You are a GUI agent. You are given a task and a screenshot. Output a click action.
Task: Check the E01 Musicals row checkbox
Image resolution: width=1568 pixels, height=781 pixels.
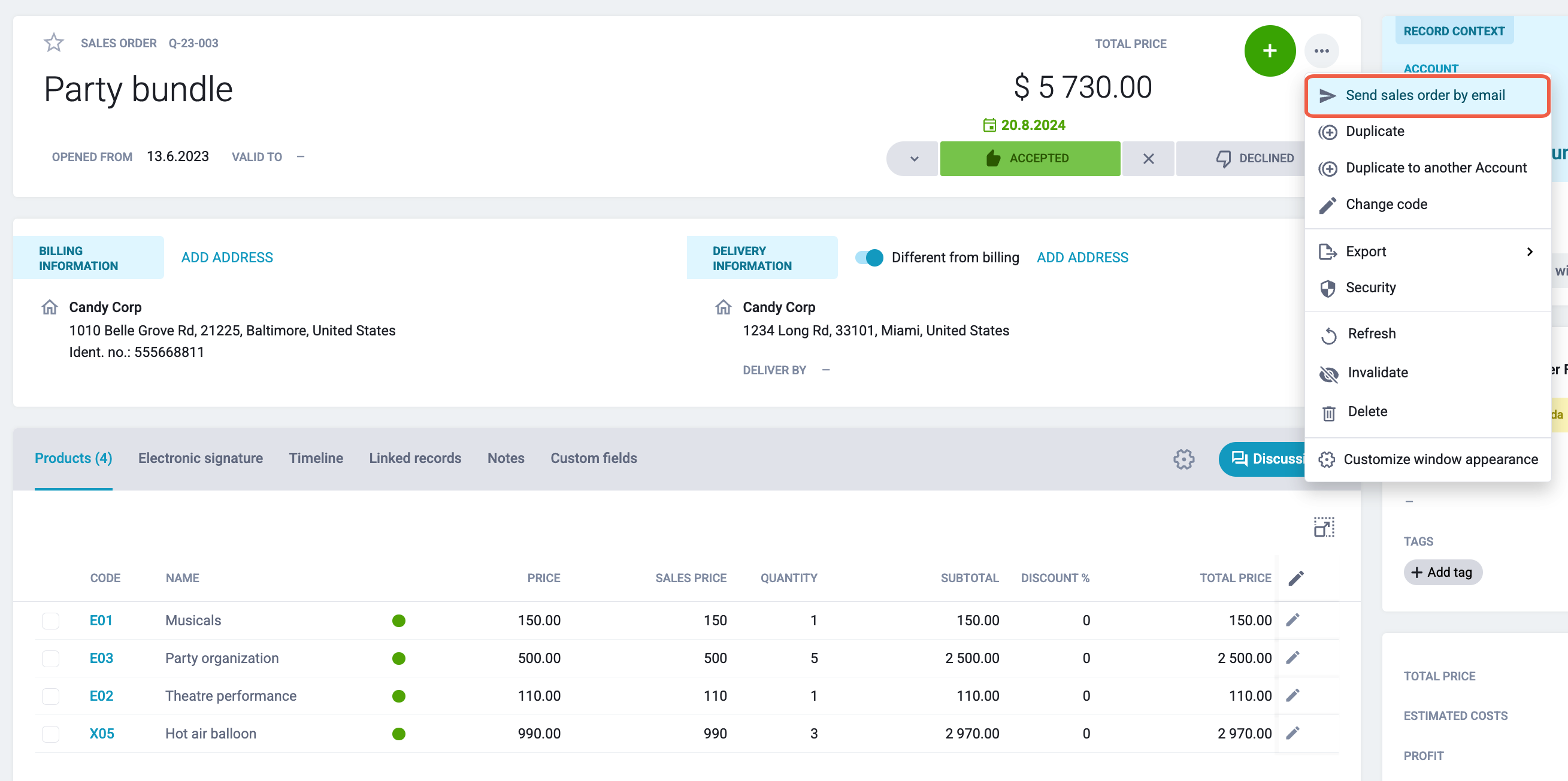pyautogui.click(x=50, y=620)
